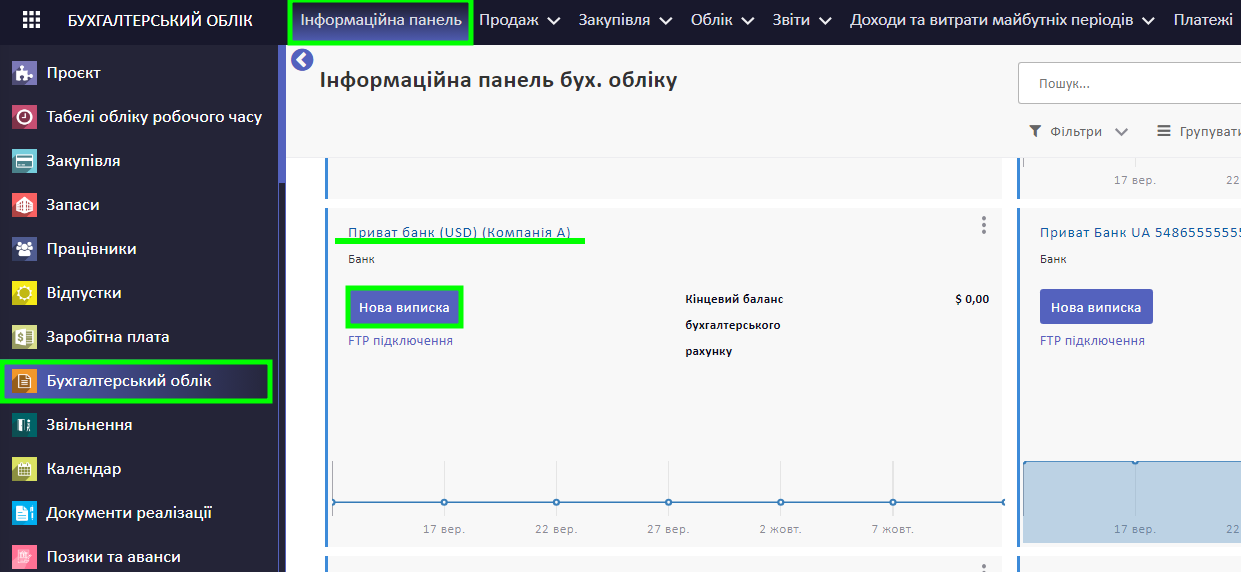
Task: Click the Працівники people icon
Action: tap(25, 249)
